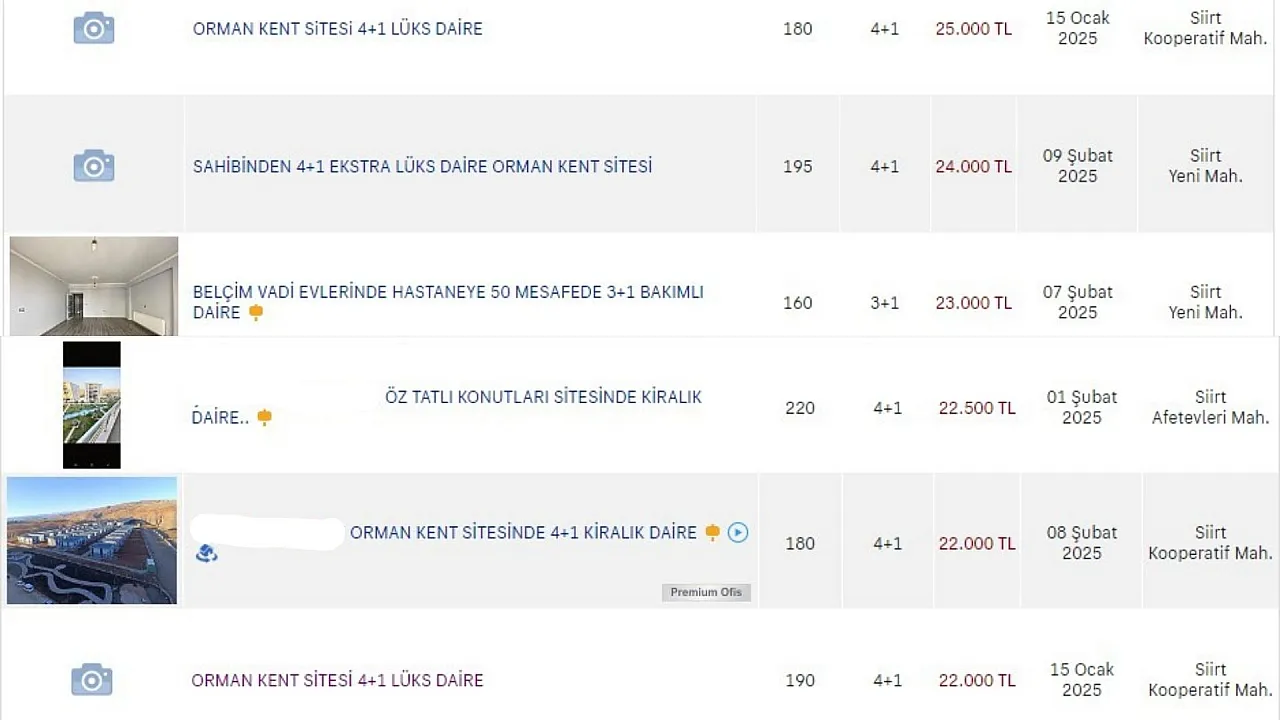Open the vertical building photo thumbnail
Screen dimensions: 1280x720
pyautogui.click(x=92, y=405)
